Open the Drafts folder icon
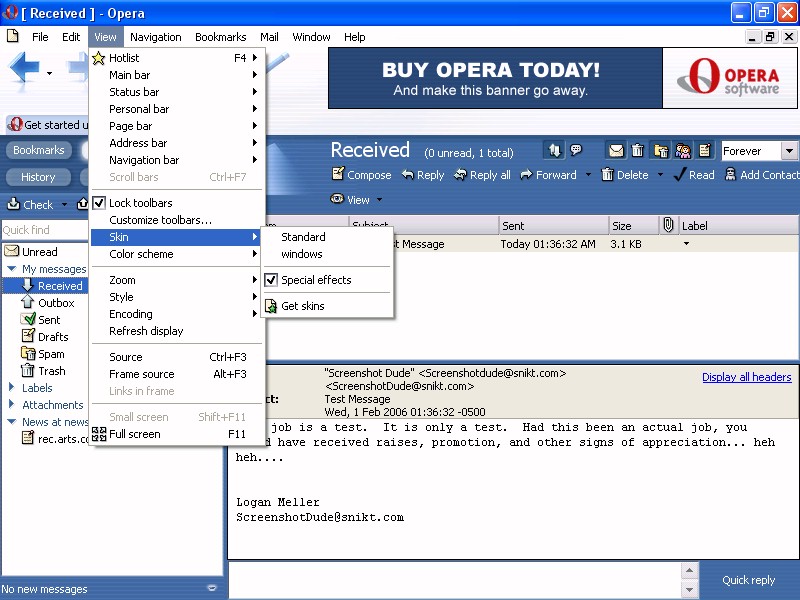This screenshot has width=800, height=600. pyautogui.click(x=29, y=337)
